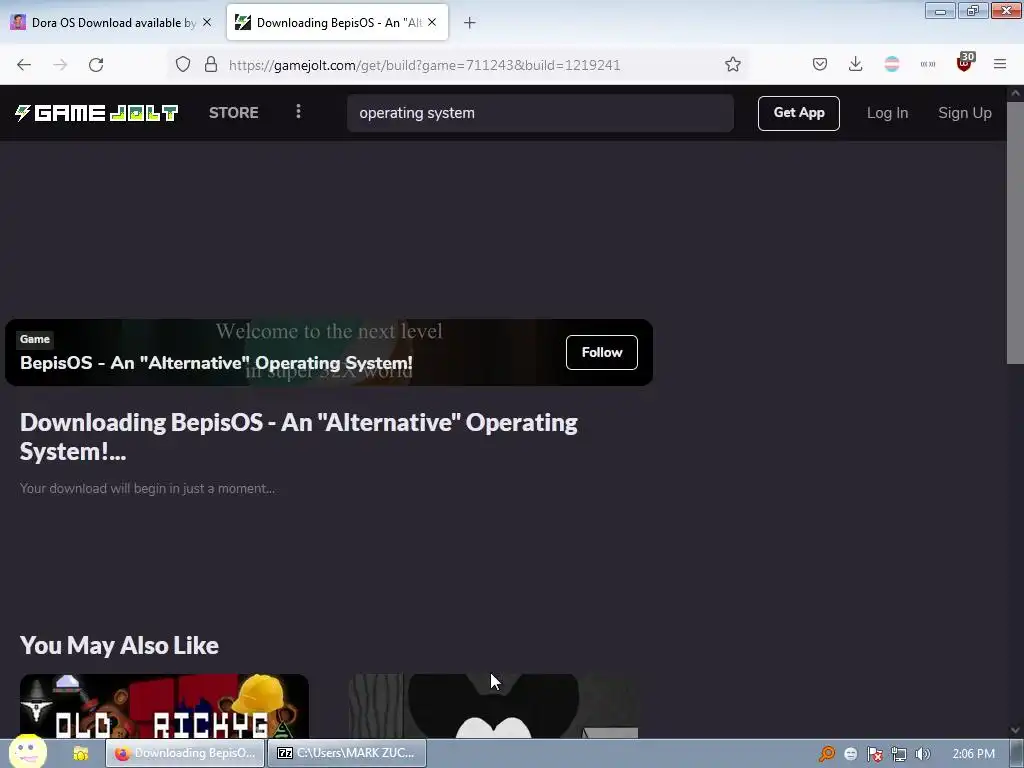This screenshot has height=768, width=1024.
Task: Close the Downloading BepisOS tab
Action: [432, 22]
